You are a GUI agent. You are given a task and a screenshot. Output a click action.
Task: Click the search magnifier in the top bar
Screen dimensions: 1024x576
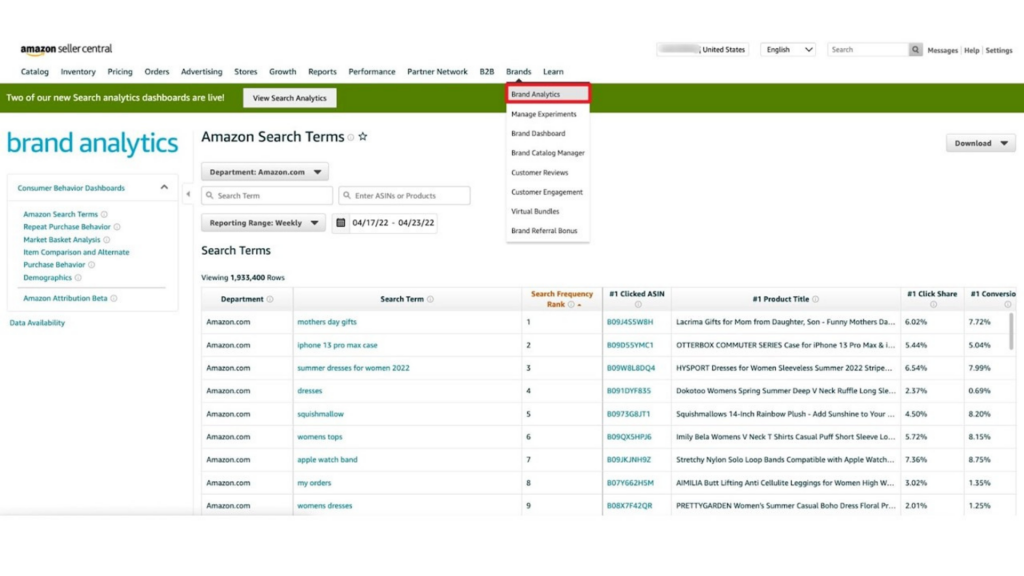[x=916, y=49]
